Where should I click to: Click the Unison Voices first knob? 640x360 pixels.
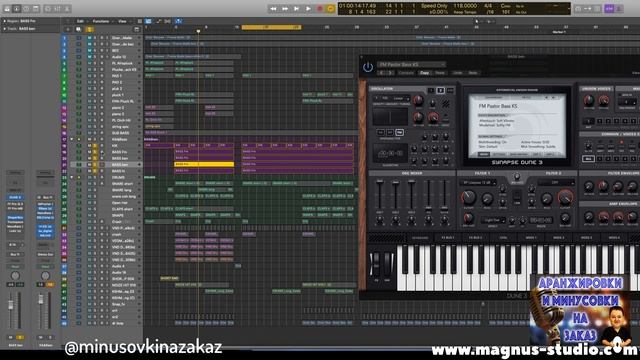coord(589,100)
